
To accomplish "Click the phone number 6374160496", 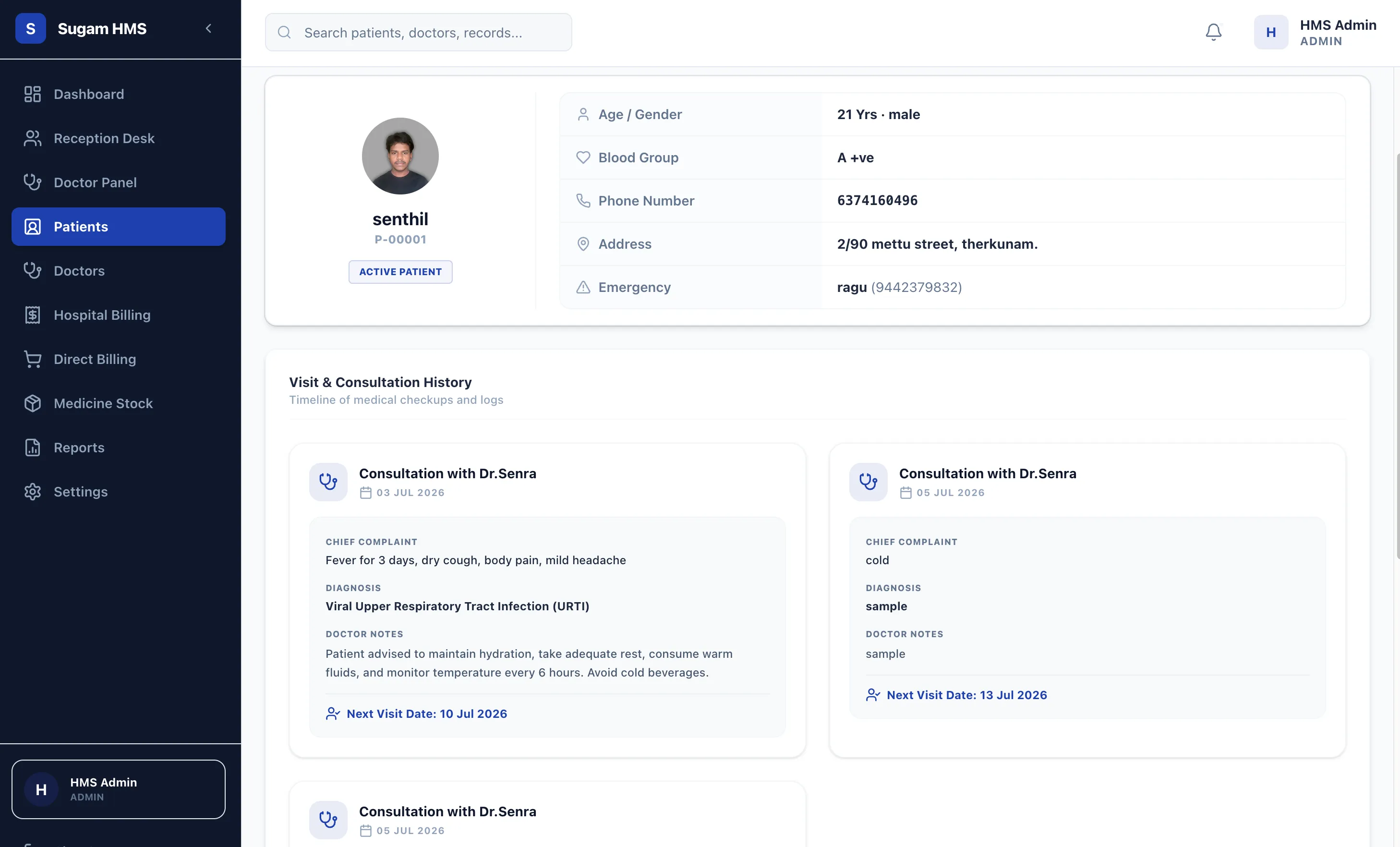I will [x=877, y=201].
